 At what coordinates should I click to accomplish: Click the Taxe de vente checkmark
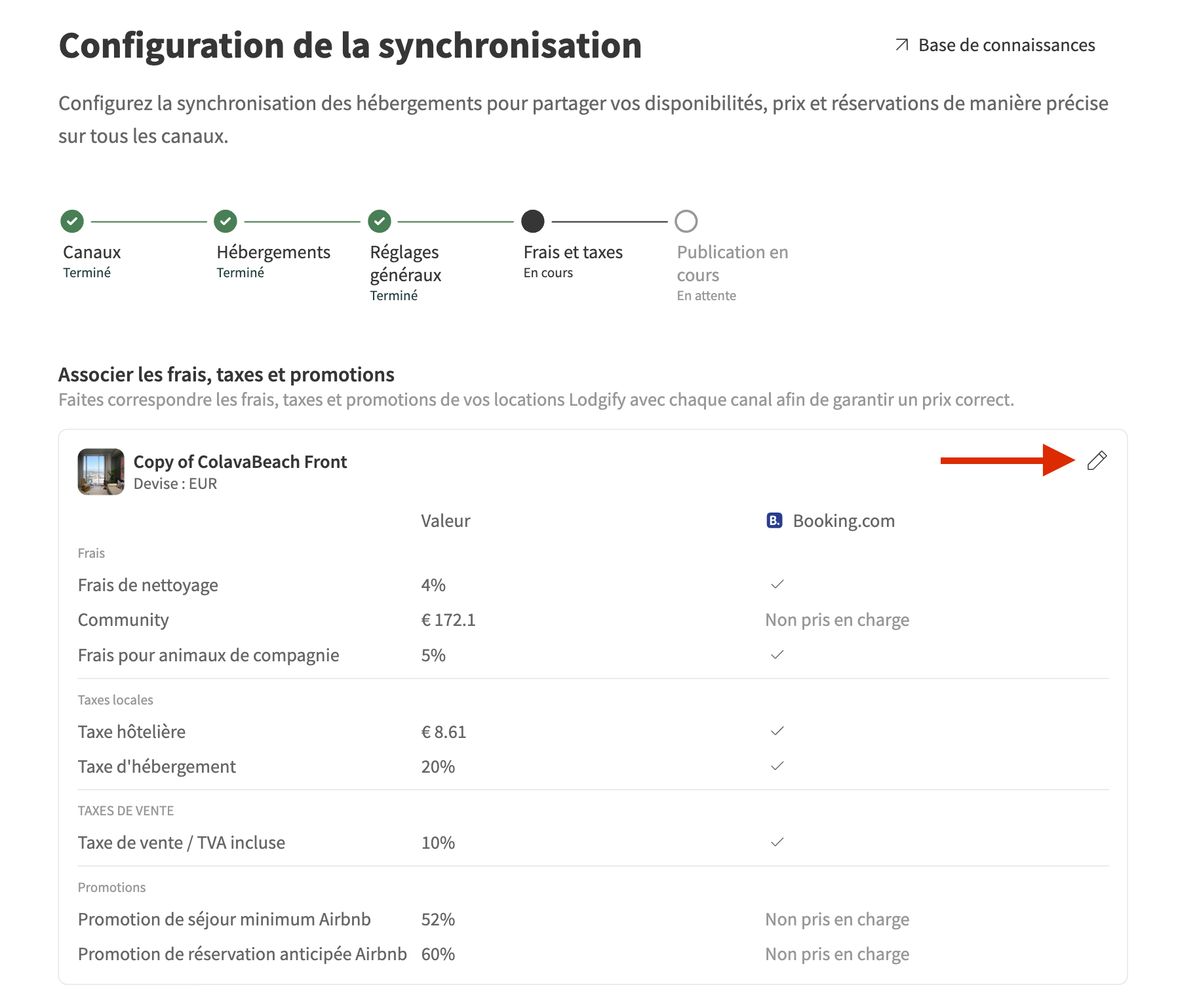tap(777, 842)
